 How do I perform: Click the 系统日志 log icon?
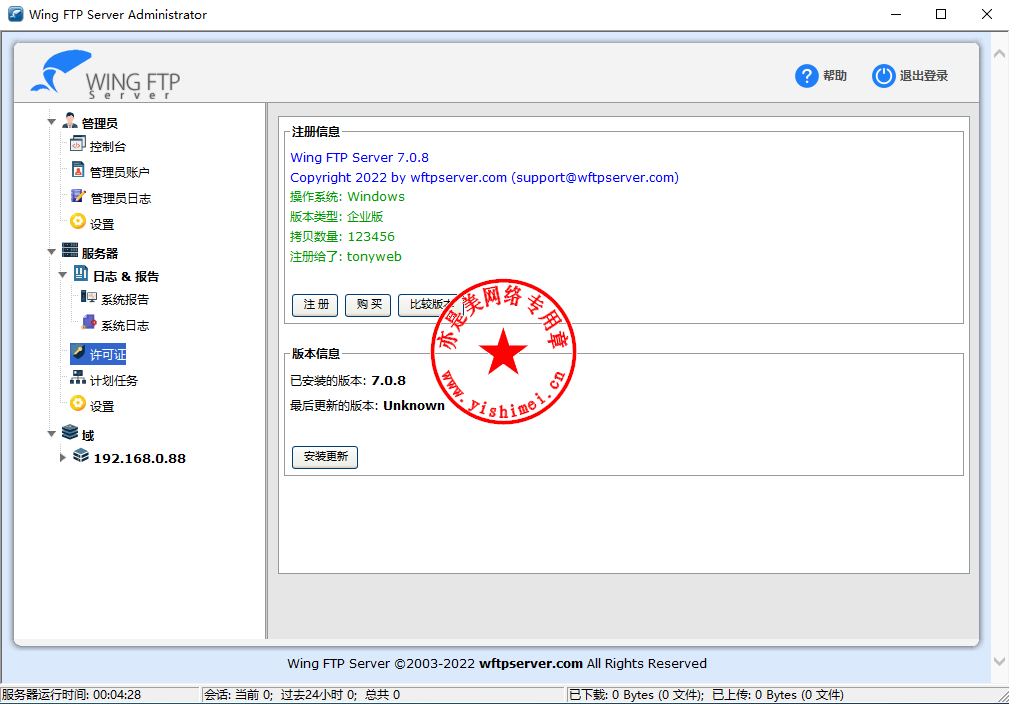pos(89,322)
